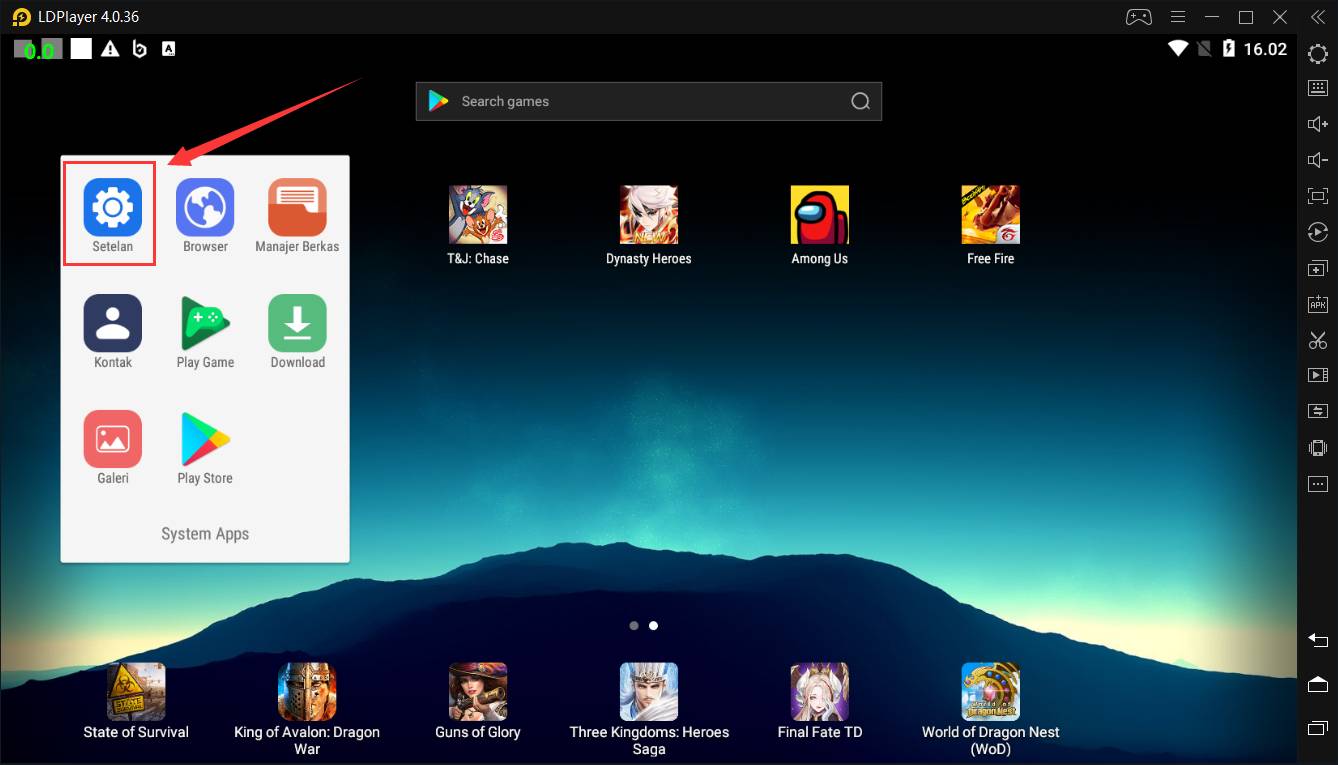Open LDPlayer title bar menu
This screenshot has height=765, width=1338.
(1178, 17)
